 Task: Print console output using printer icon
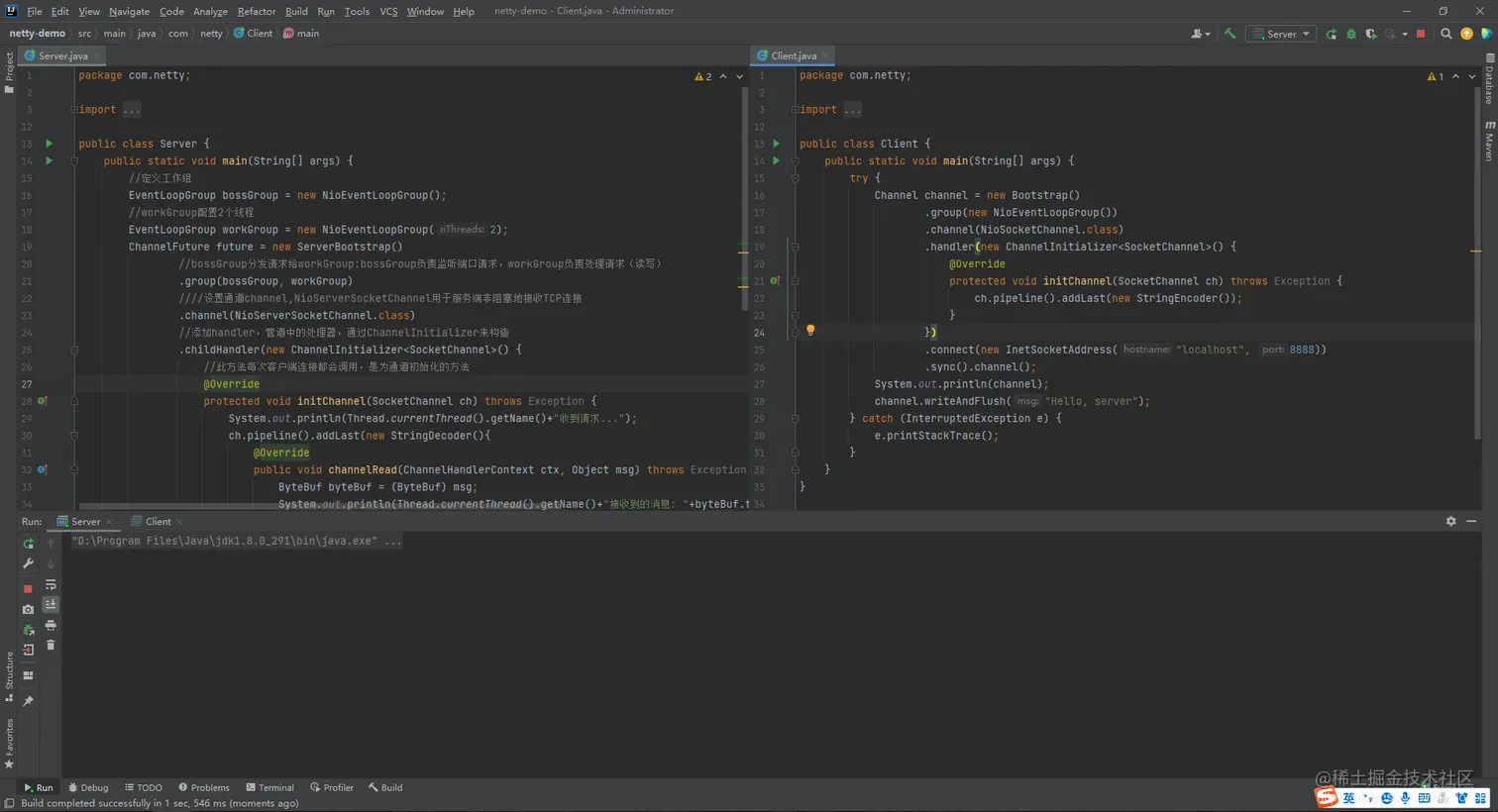(x=51, y=626)
